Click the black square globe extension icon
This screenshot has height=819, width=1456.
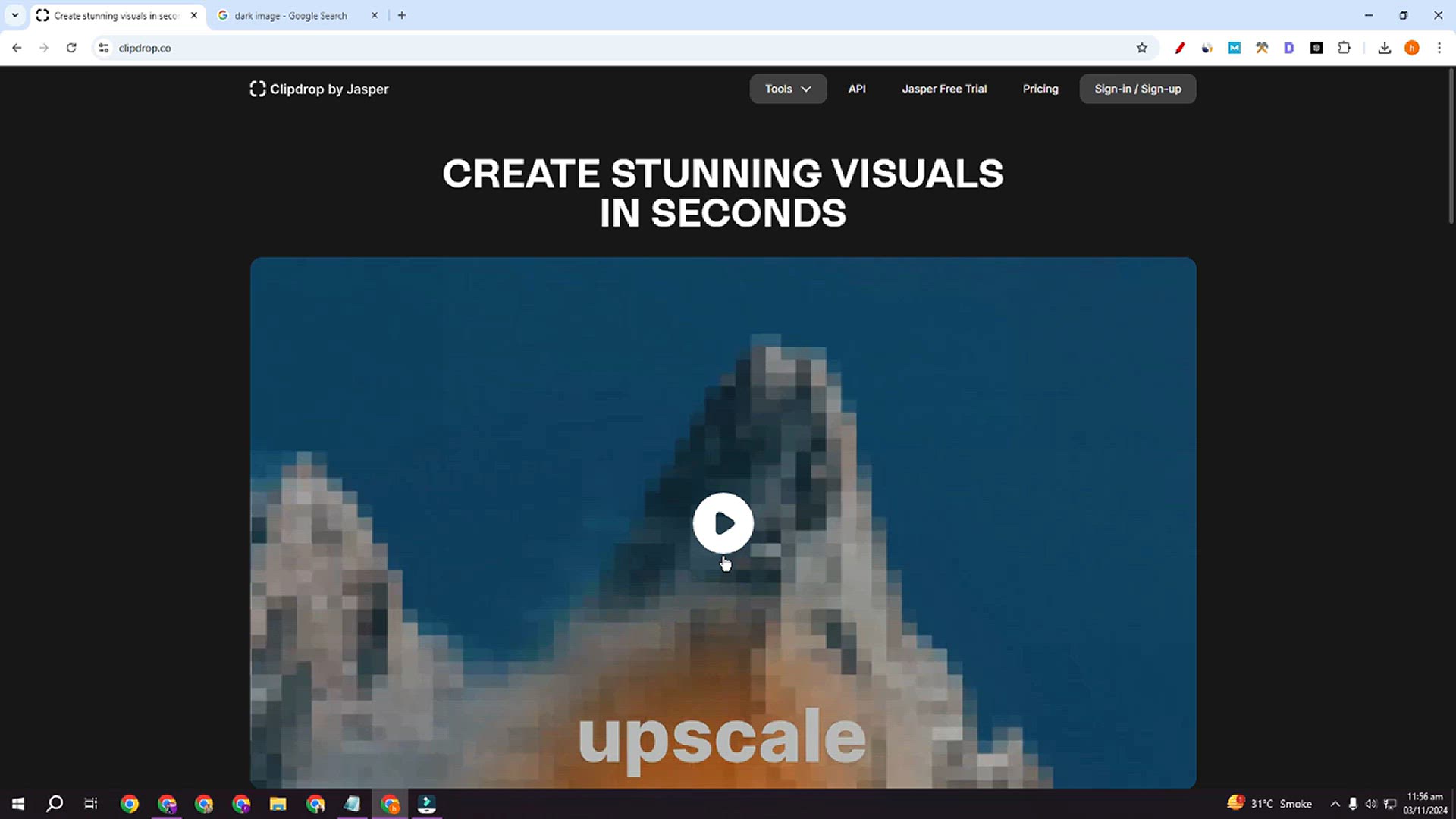(1316, 48)
